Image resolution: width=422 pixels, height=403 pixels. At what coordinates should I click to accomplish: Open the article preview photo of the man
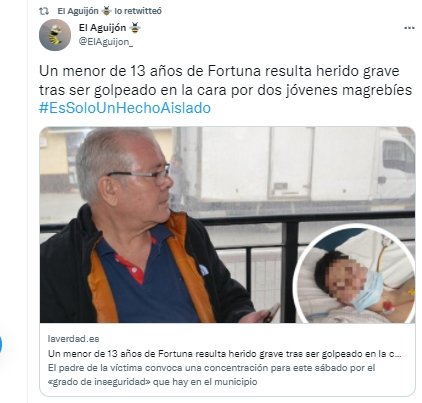pos(227,225)
